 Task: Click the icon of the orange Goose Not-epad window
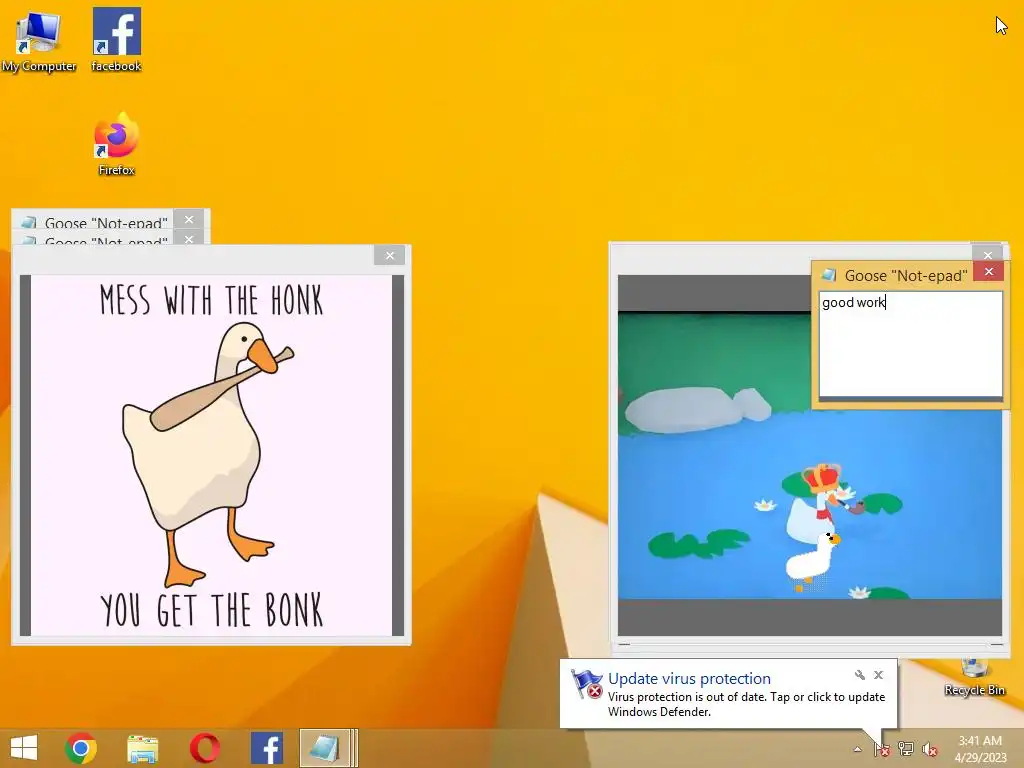[829, 275]
